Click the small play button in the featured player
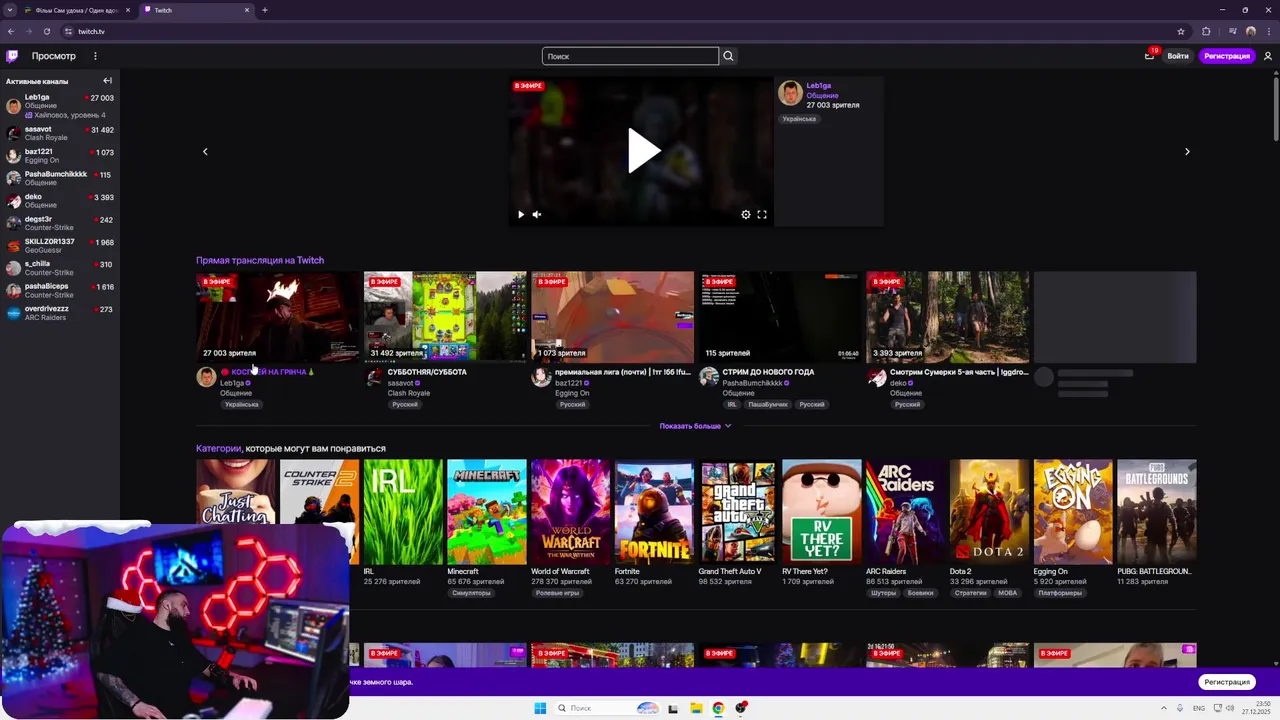This screenshot has height=720, width=1280. (520, 214)
